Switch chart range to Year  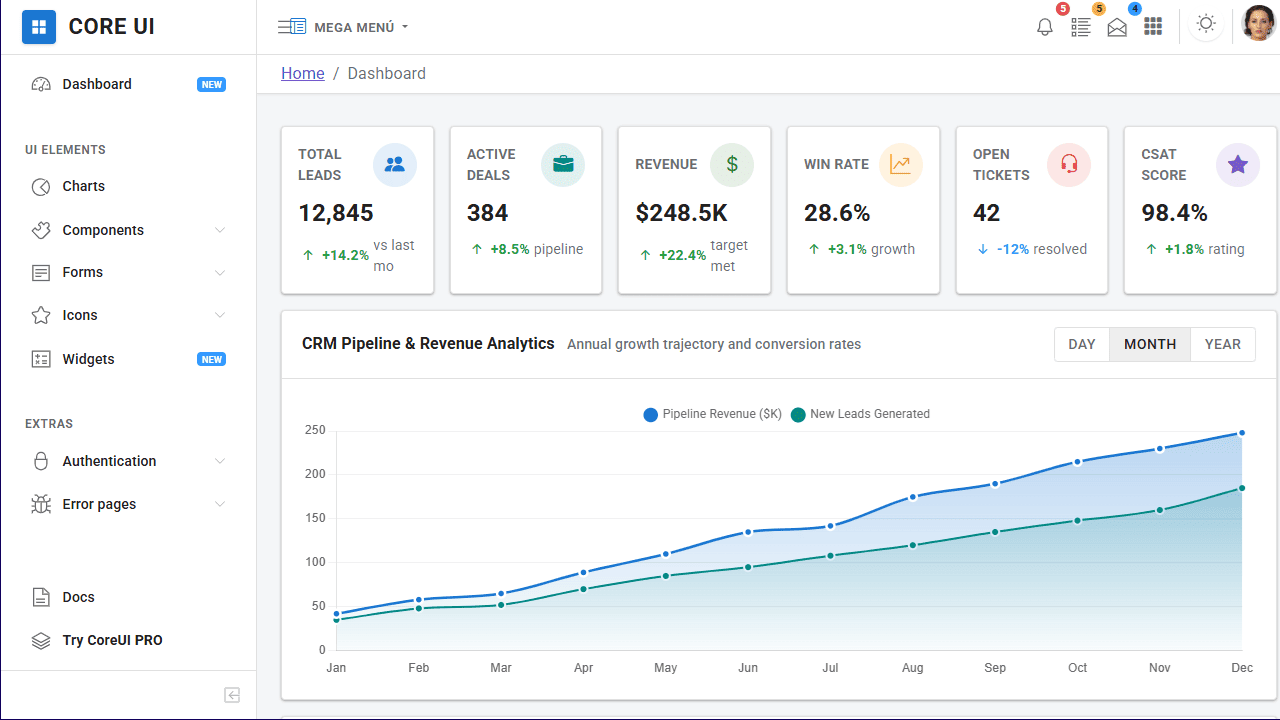pyautogui.click(x=1223, y=344)
